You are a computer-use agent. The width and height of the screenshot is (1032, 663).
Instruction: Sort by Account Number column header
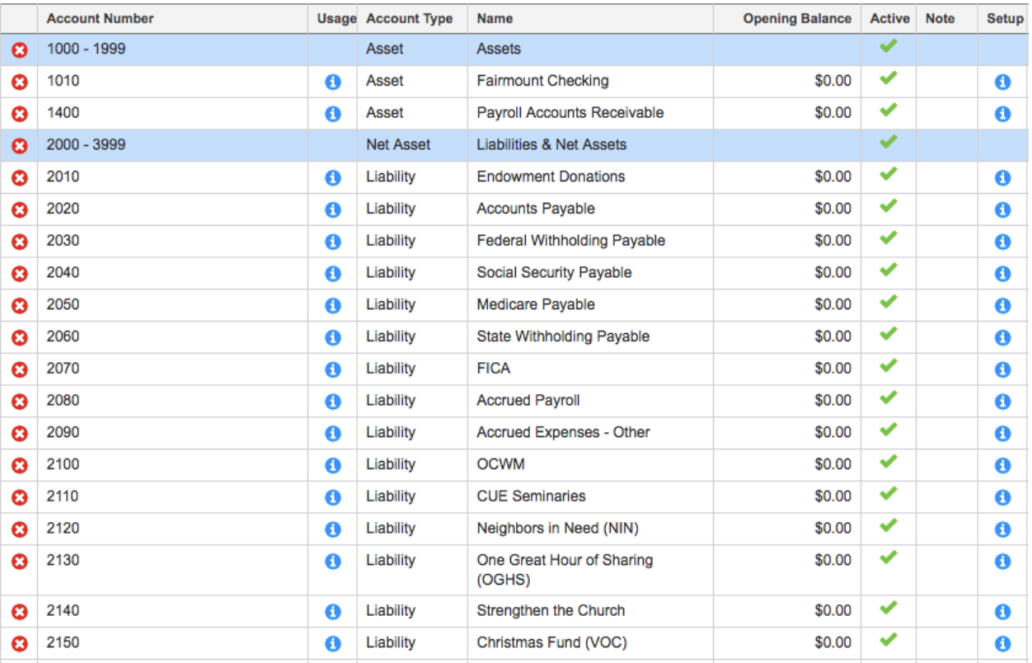pos(100,18)
